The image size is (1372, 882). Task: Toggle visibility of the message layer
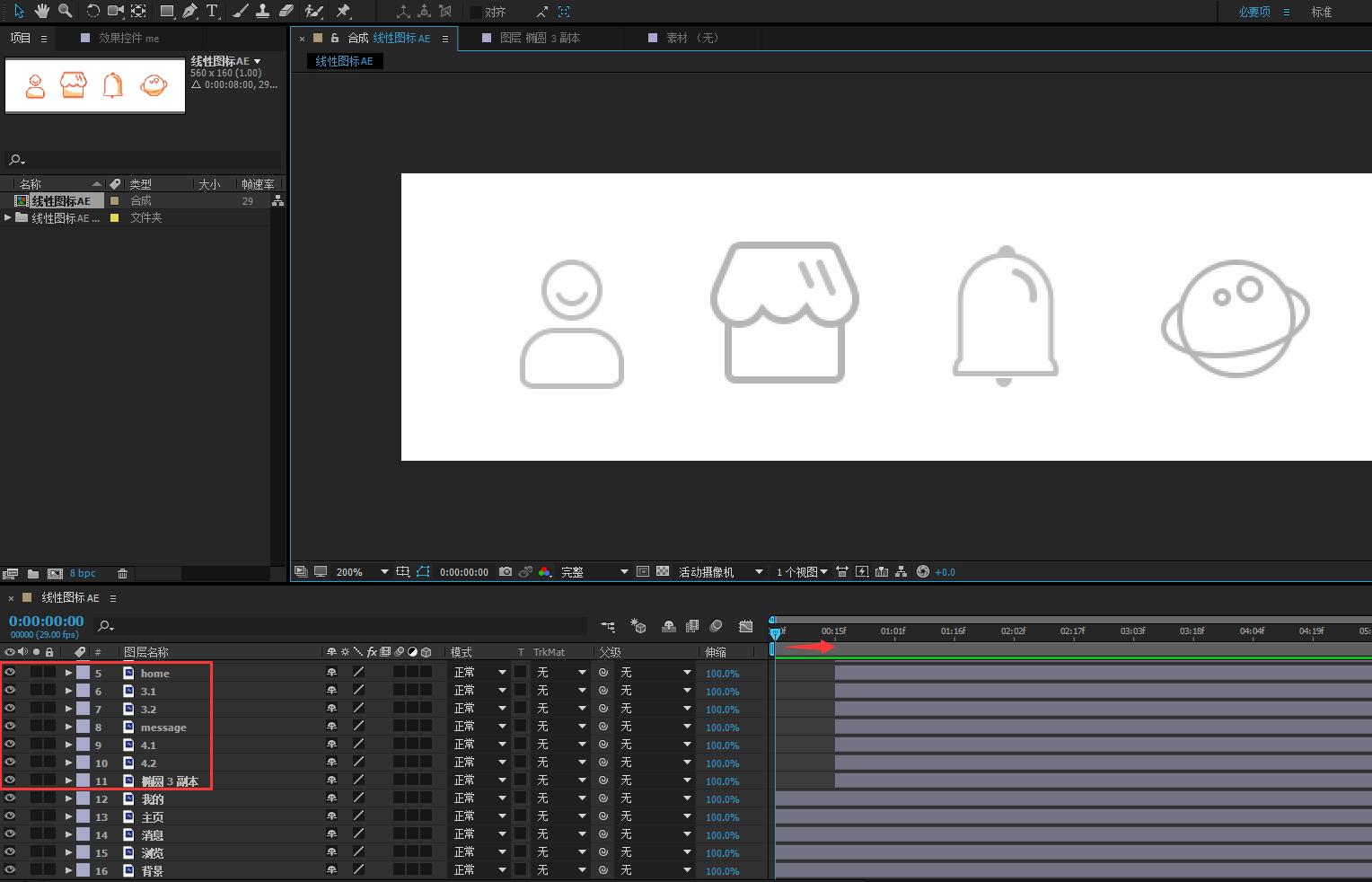(x=10, y=726)
